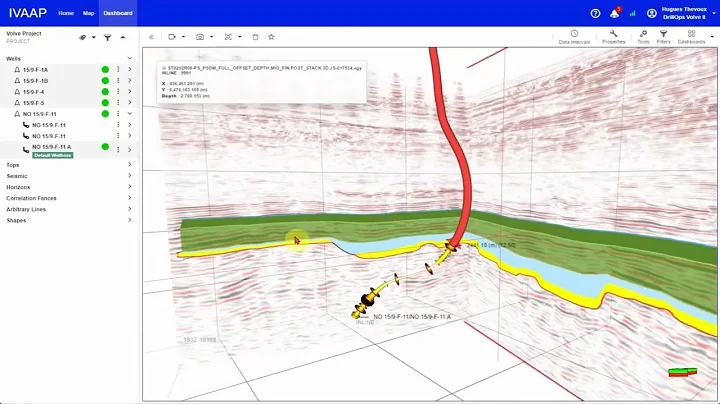Go to the Map tab
This screenshot has height=404, width=720.
click(89, 13)
